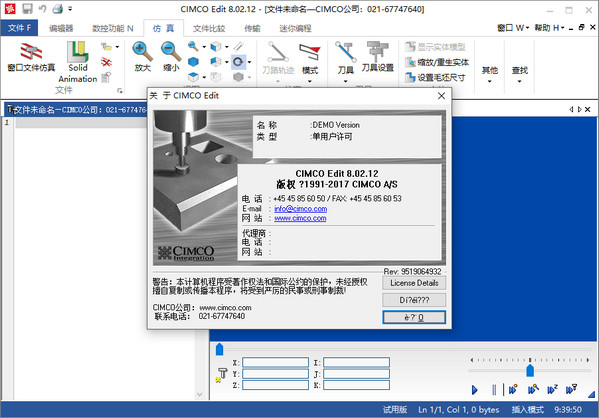
Task: Switch to 文件比较 tab
Action: click(x=209, y=28)
